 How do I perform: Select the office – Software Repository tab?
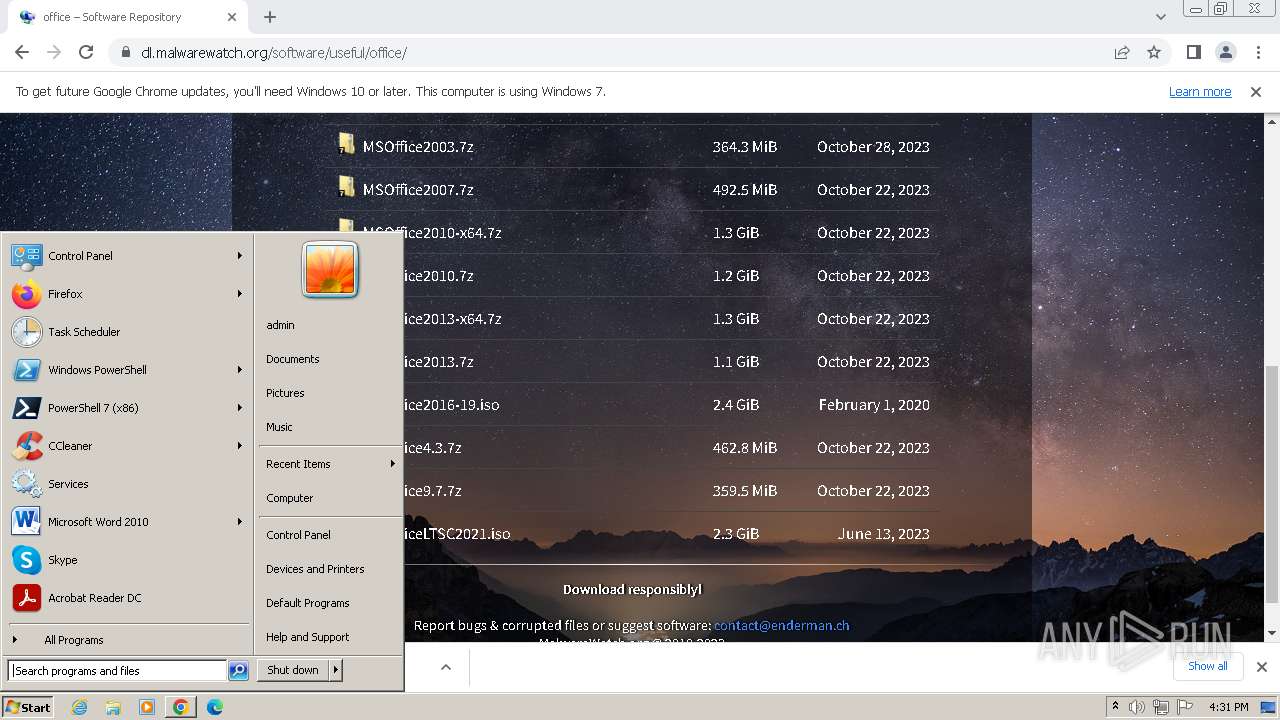pyautogui.click(x=125, y=17)
